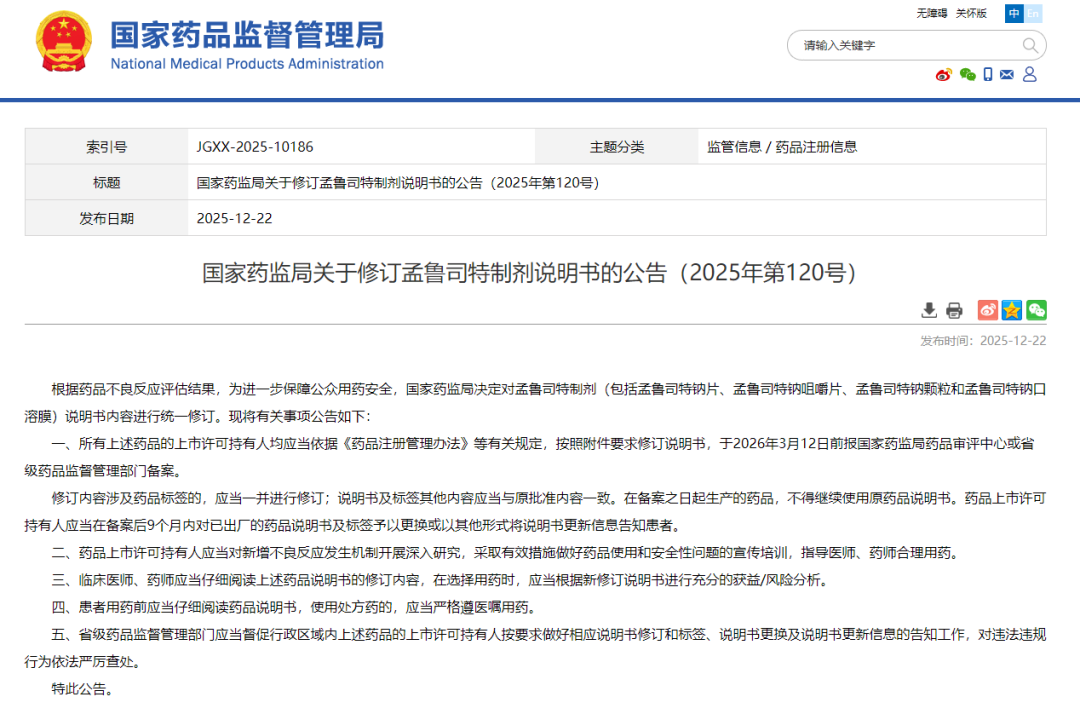Open the NMPA Weibo account icon

pos(943,74)
